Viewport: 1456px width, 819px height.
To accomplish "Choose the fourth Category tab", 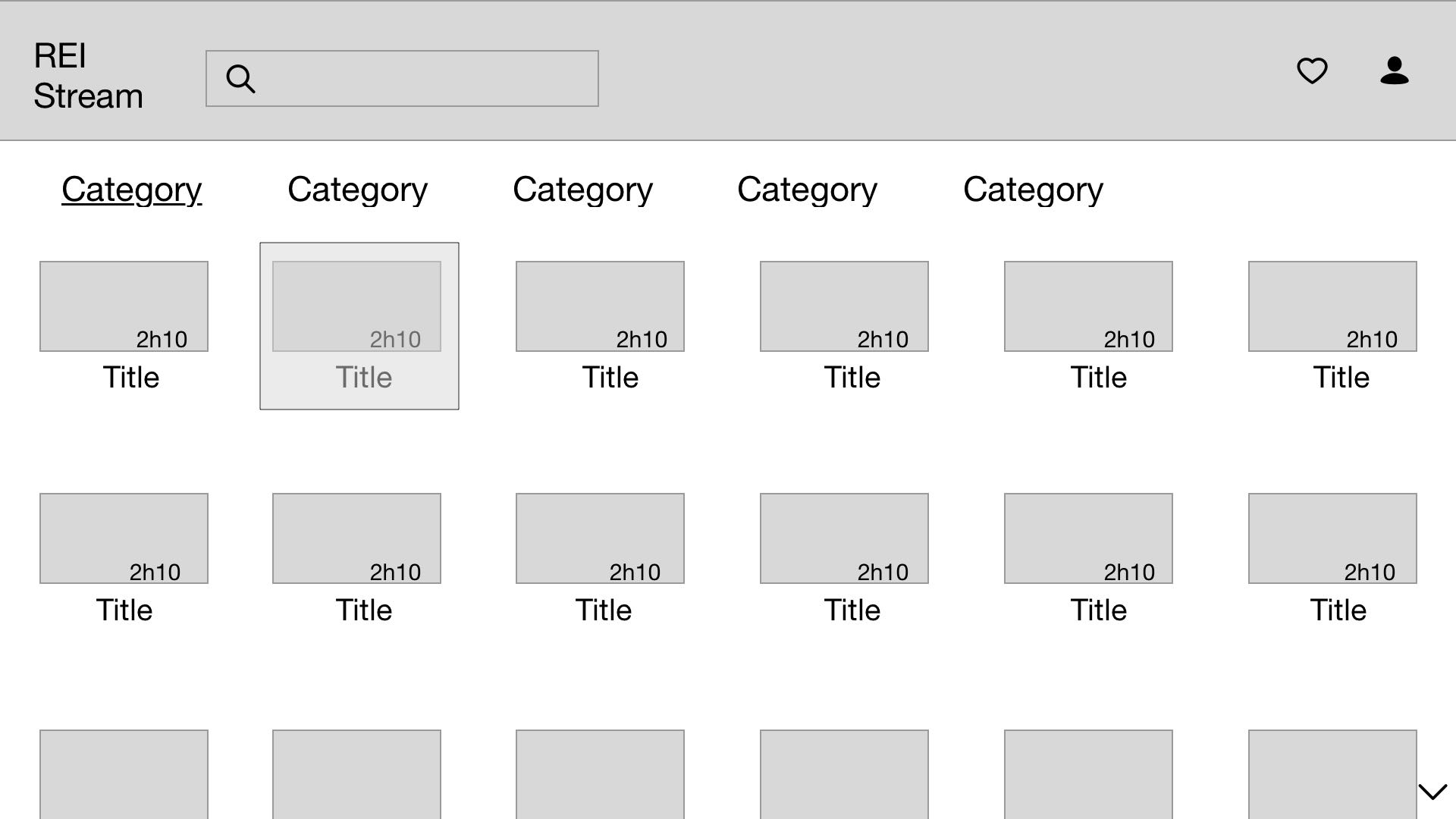I will (x=807, y=190).
